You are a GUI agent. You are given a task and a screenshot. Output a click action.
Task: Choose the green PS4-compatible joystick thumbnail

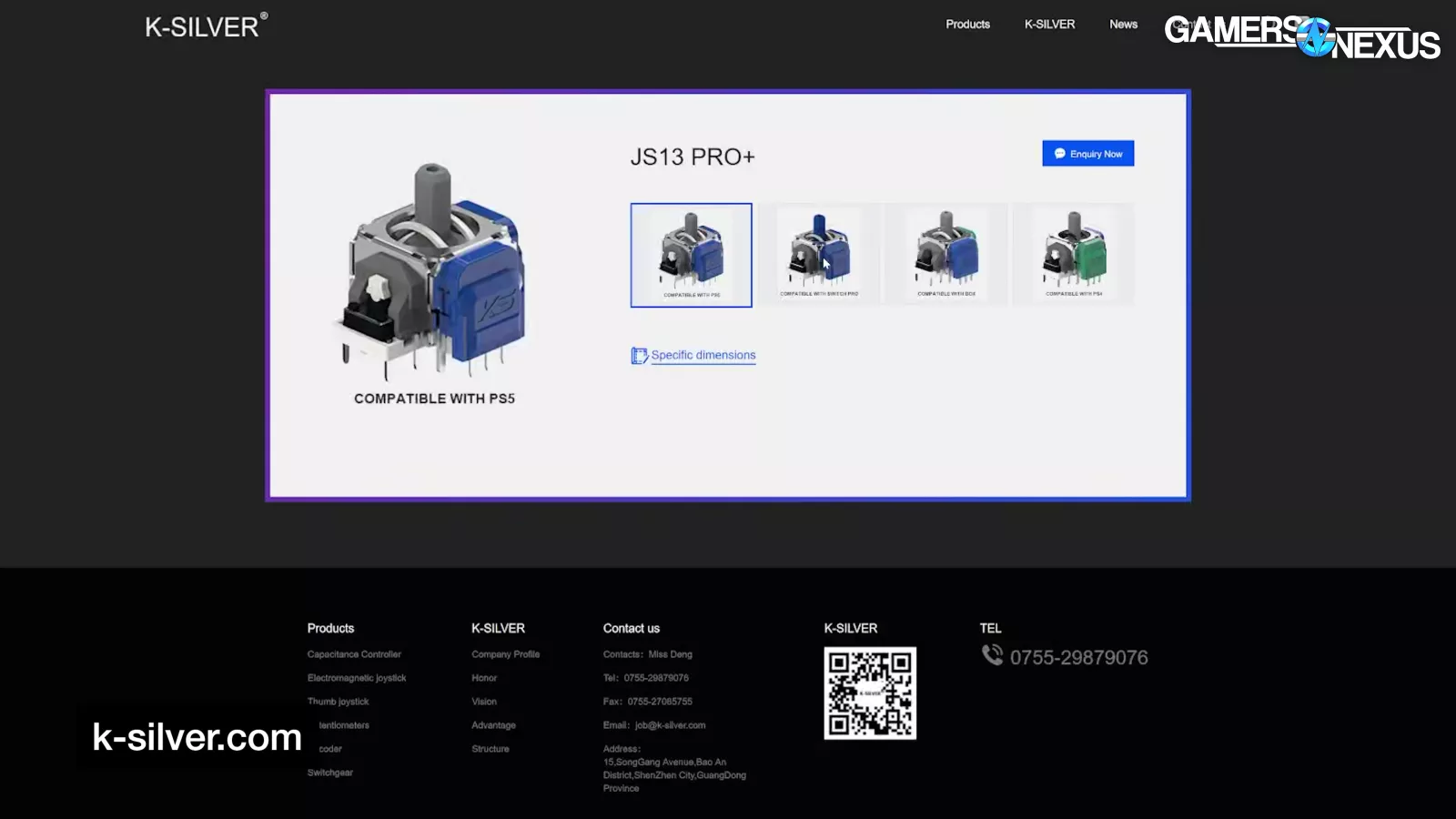pyautogui.click(x=1074, y=255)
